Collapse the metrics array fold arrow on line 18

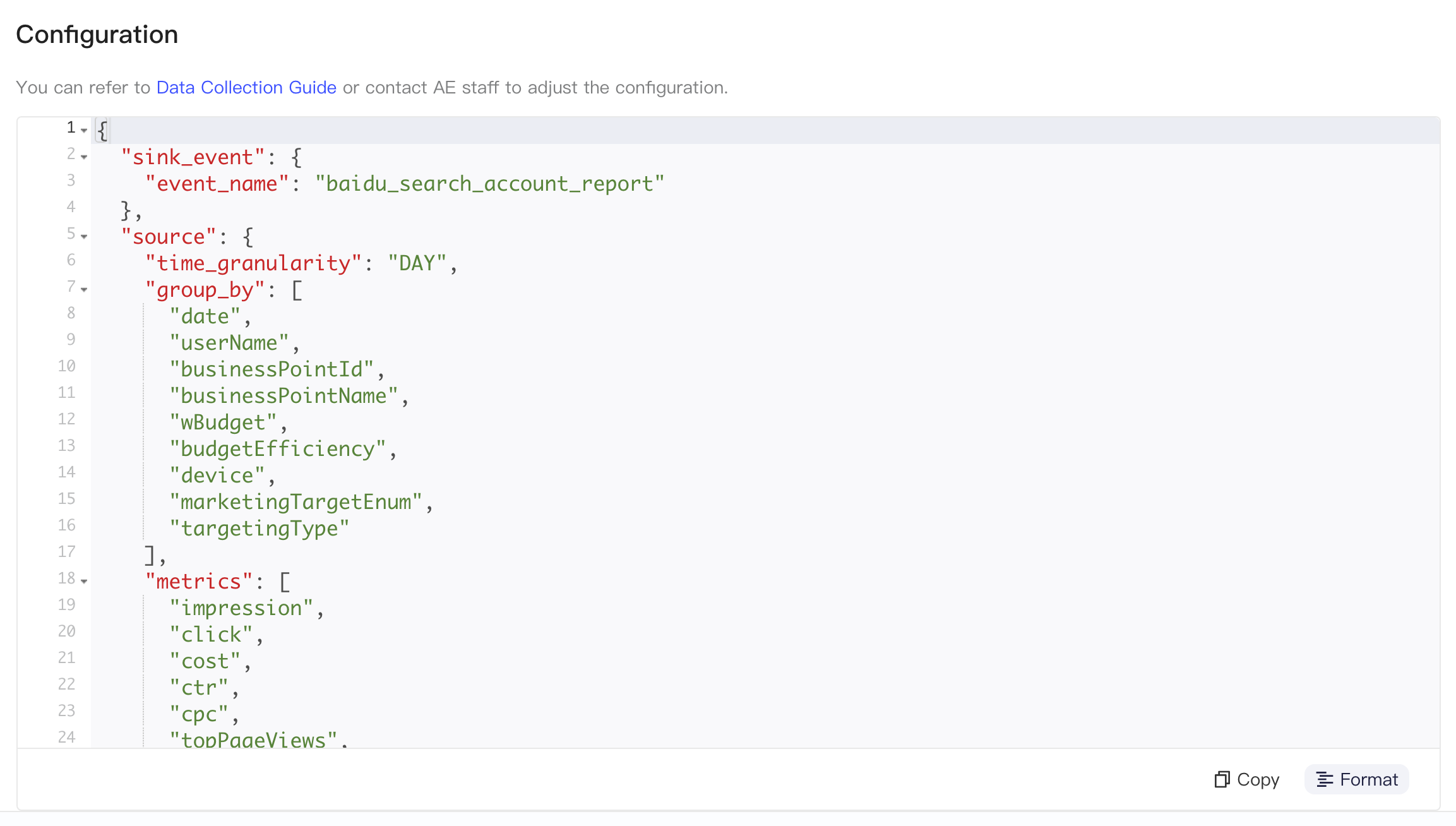tap(84, 582)
